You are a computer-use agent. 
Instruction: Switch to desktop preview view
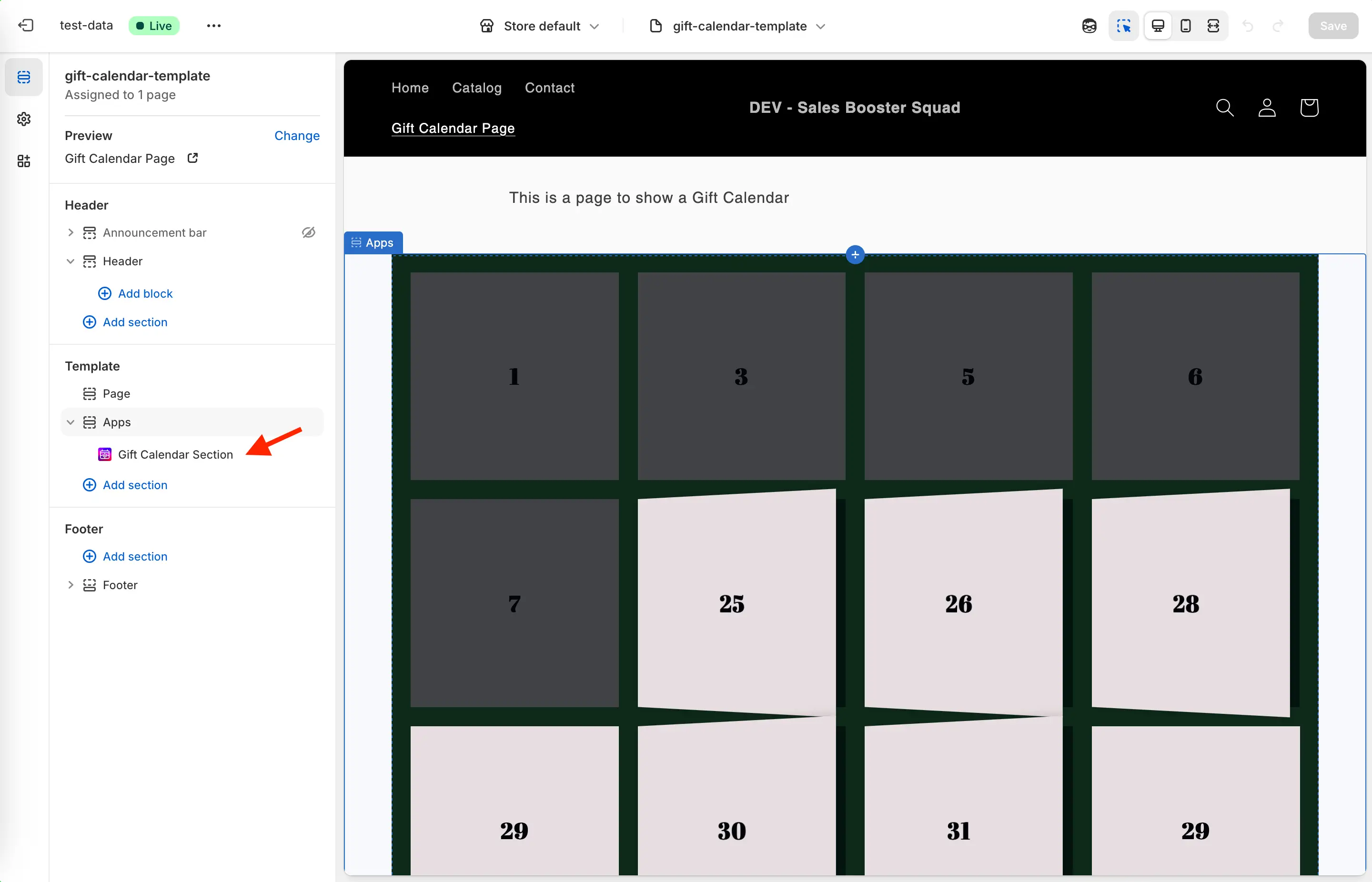click(x=1158, y=26)
